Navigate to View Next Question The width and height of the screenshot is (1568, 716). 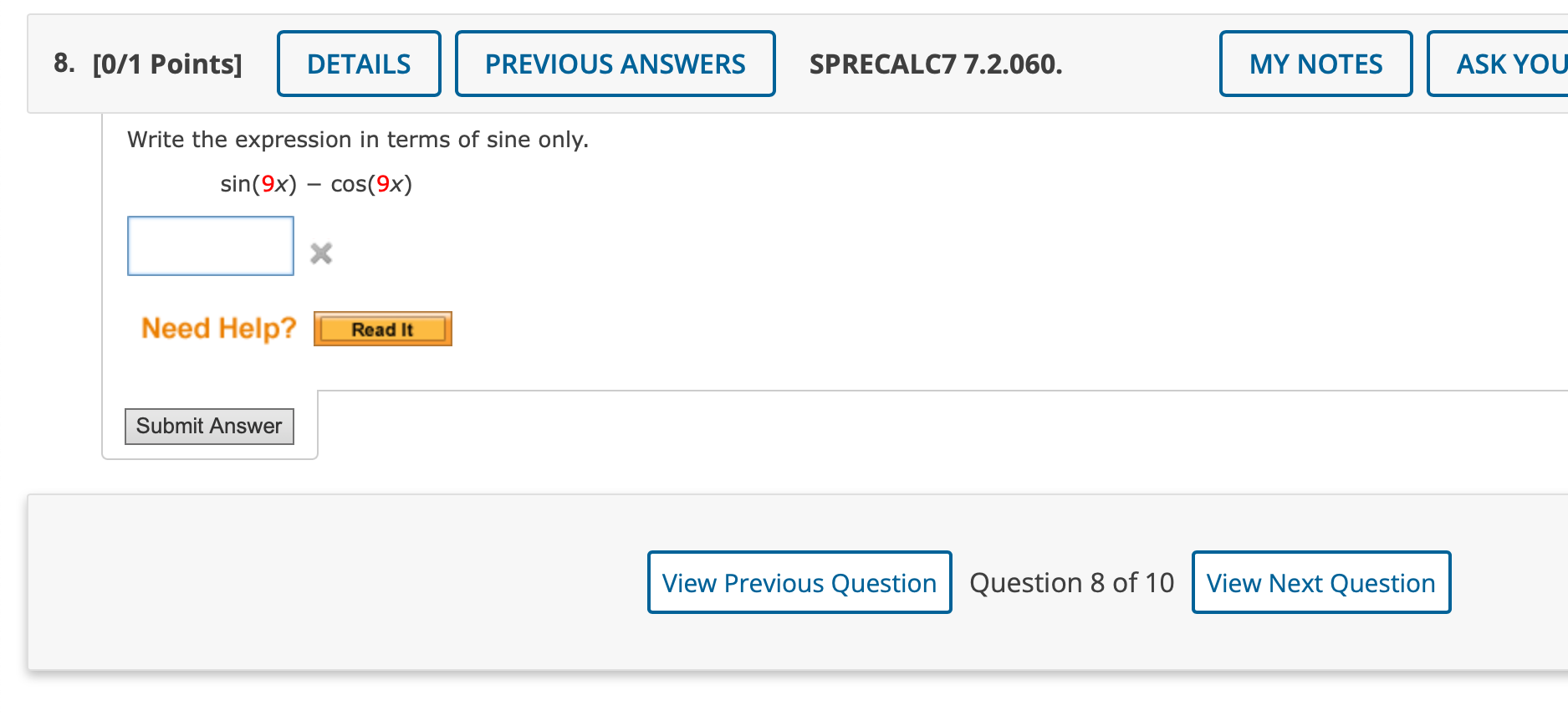pos(1320,582)
